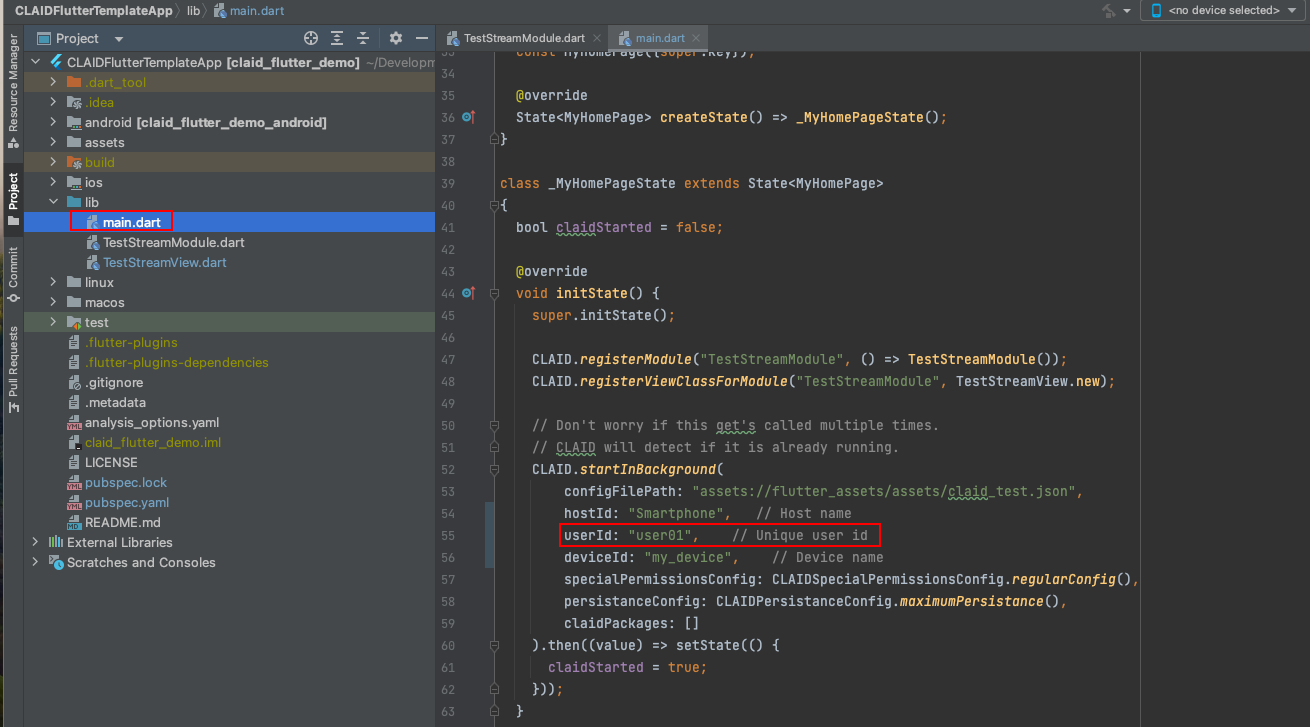Expand External Libraries node

click(x=36, y=542)
